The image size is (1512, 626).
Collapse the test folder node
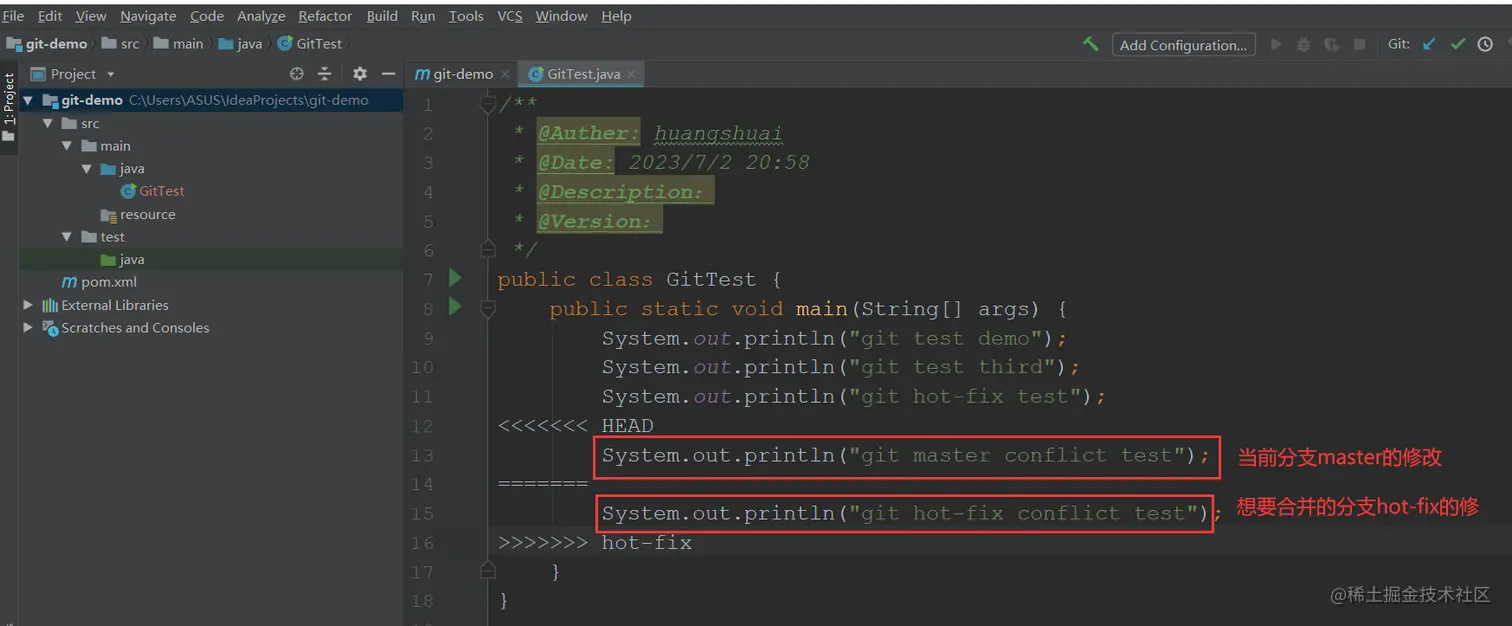67,237
